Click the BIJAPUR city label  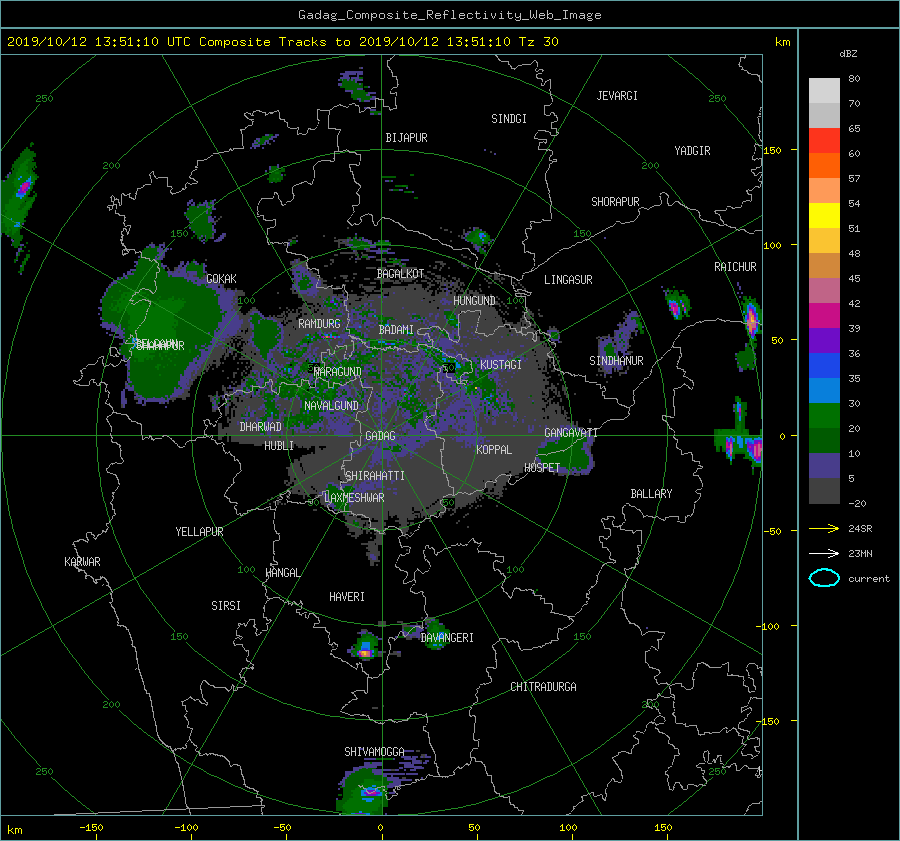406,138
